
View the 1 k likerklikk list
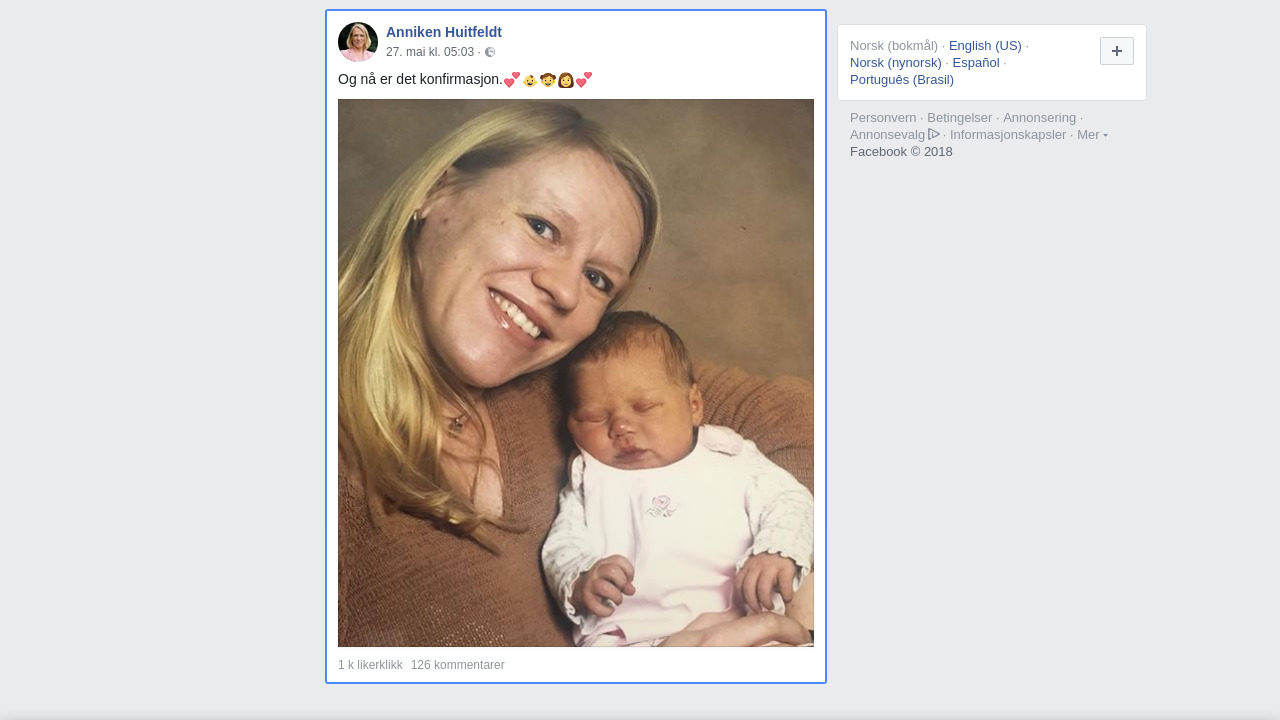click(x=370, y=665)
